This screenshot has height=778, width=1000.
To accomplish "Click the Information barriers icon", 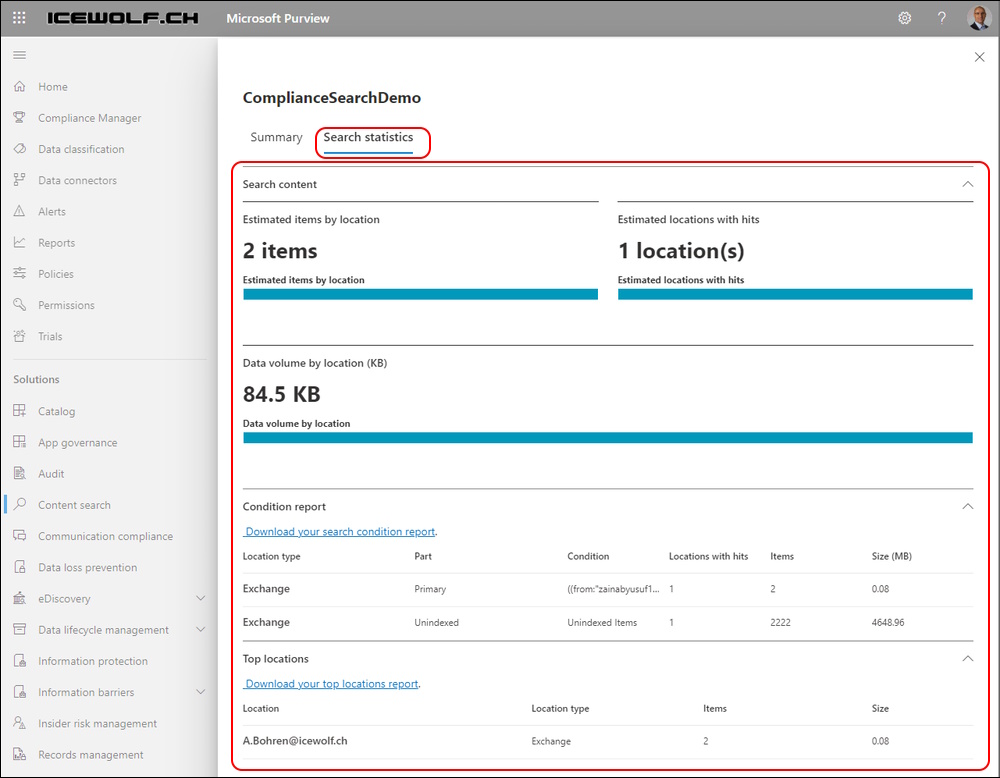I will pos(20,693).
